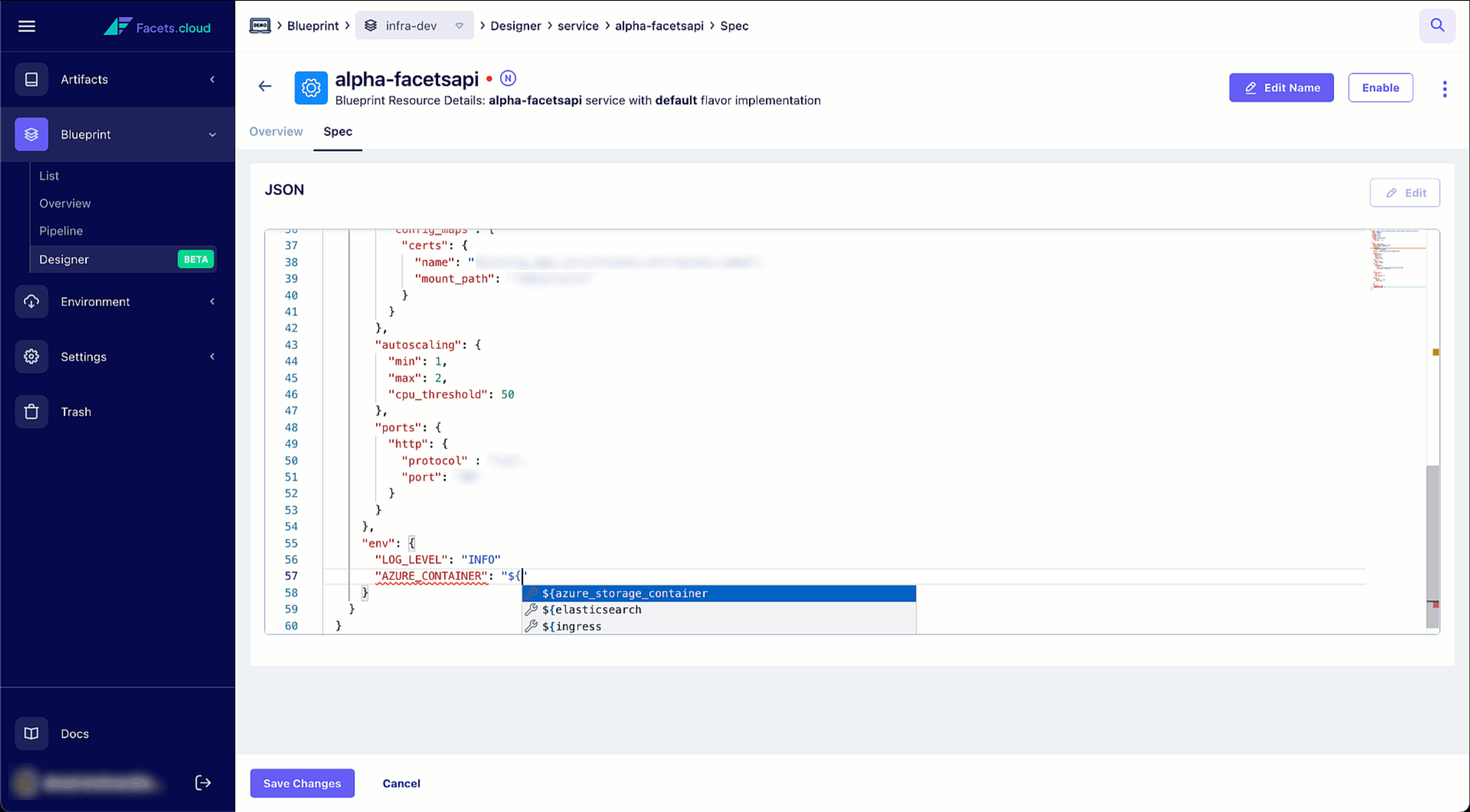
Task: Click the "cpu_threshold" key text
Action: pos(438,395)
